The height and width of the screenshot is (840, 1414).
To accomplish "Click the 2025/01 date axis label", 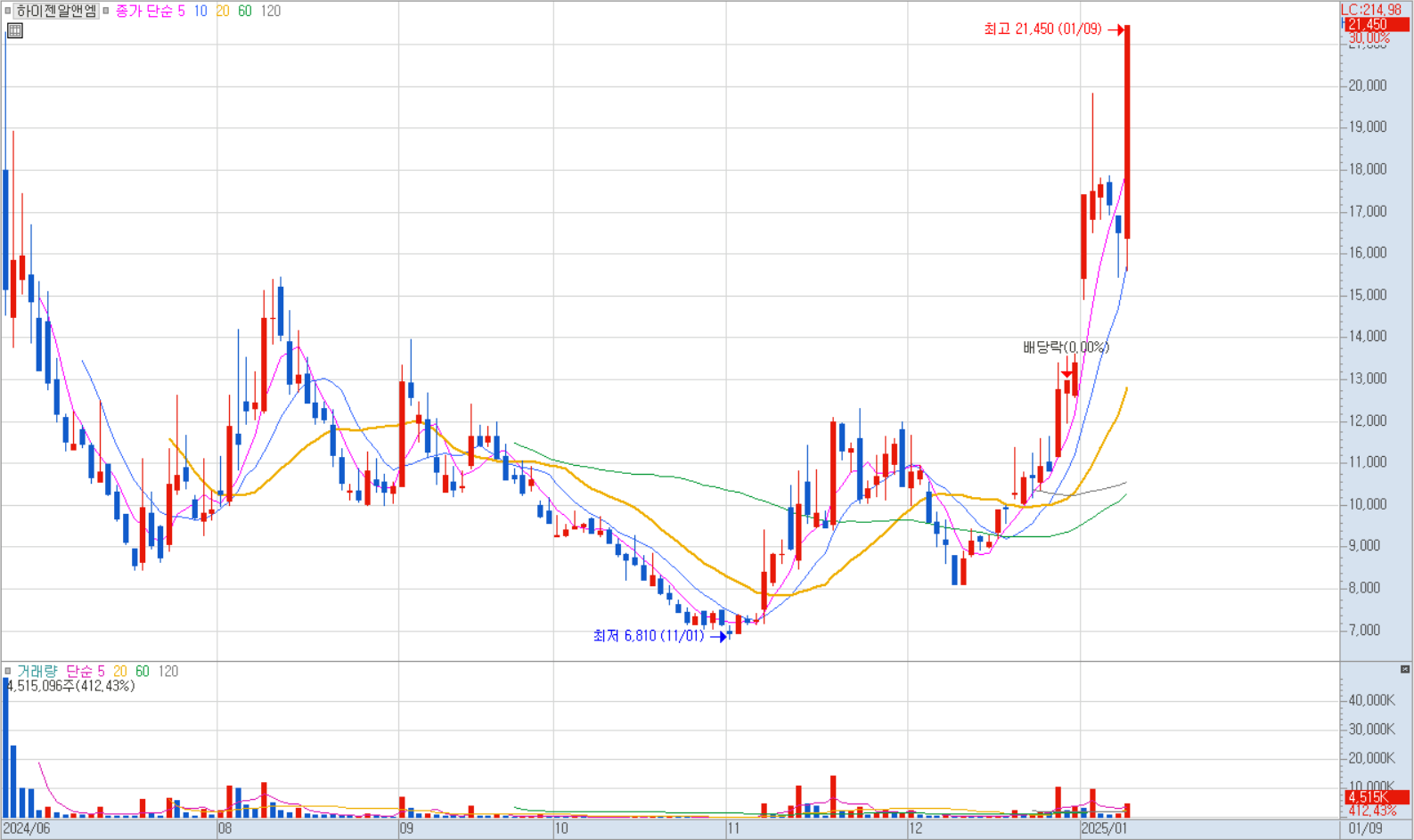I will click(1104, 828).
